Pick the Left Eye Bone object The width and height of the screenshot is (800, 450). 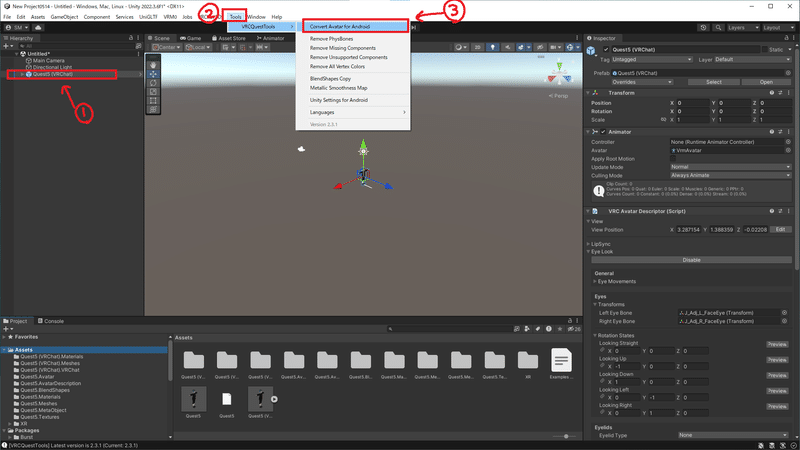click(784, 313)
